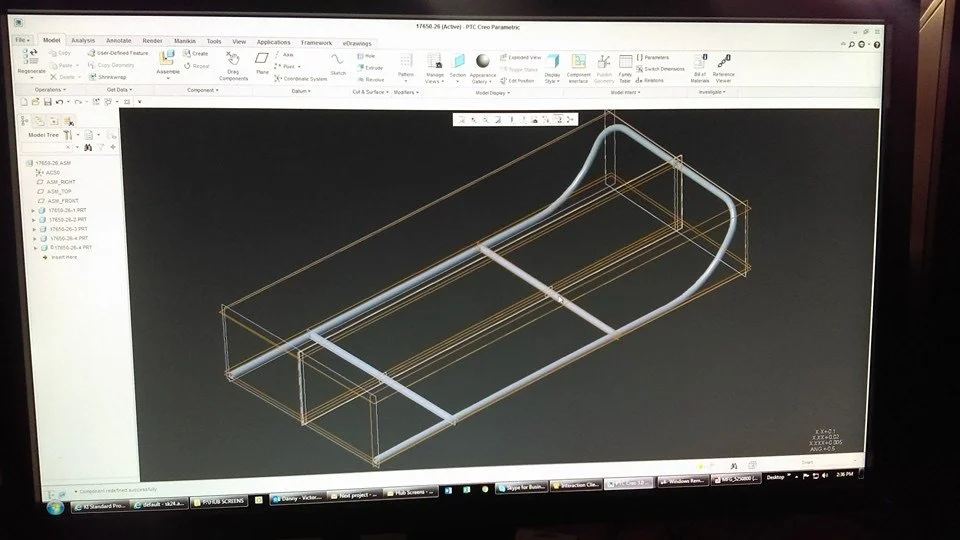
Task: Select the Revolve tool
Action: tap(371, 79)
